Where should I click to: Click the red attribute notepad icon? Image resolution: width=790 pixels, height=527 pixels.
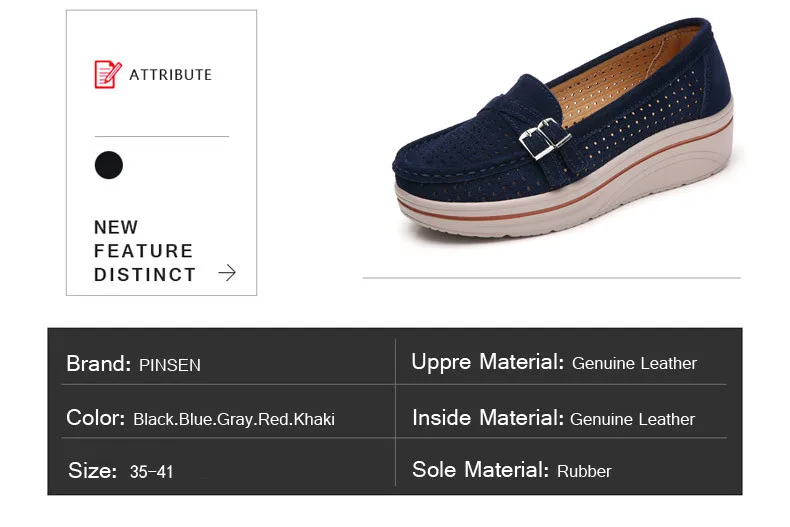point(108,75)
